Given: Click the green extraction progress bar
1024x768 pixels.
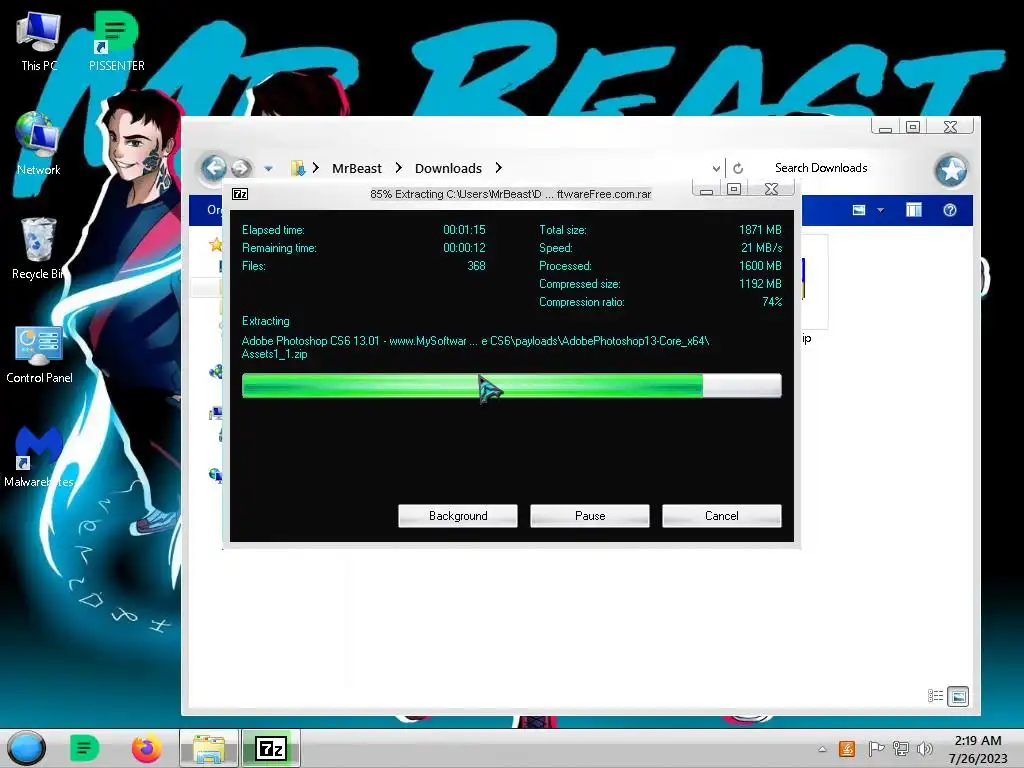Looking at the screenshot, I should point(511,385).
